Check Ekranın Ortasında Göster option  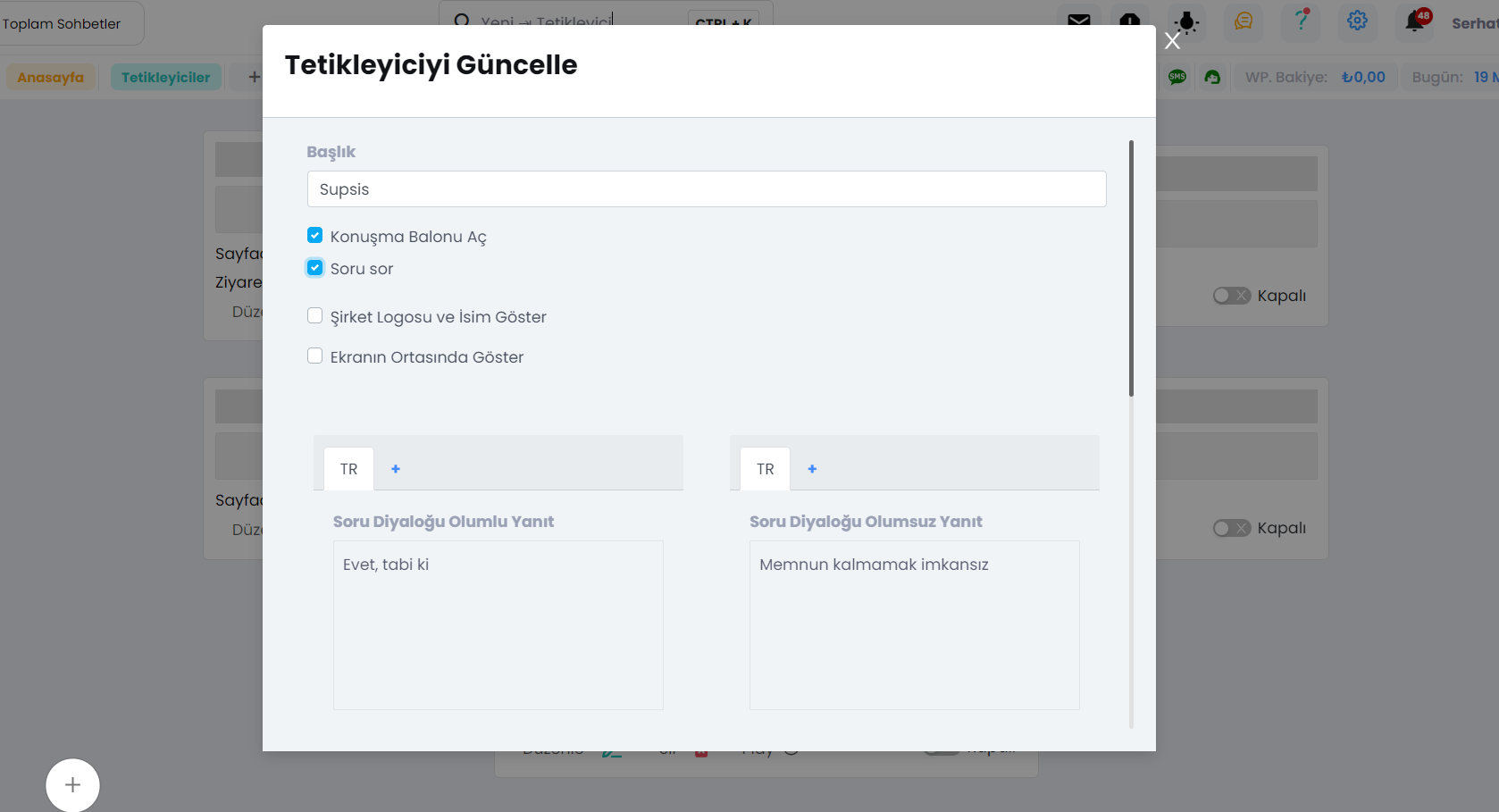(x=314, y=356)
